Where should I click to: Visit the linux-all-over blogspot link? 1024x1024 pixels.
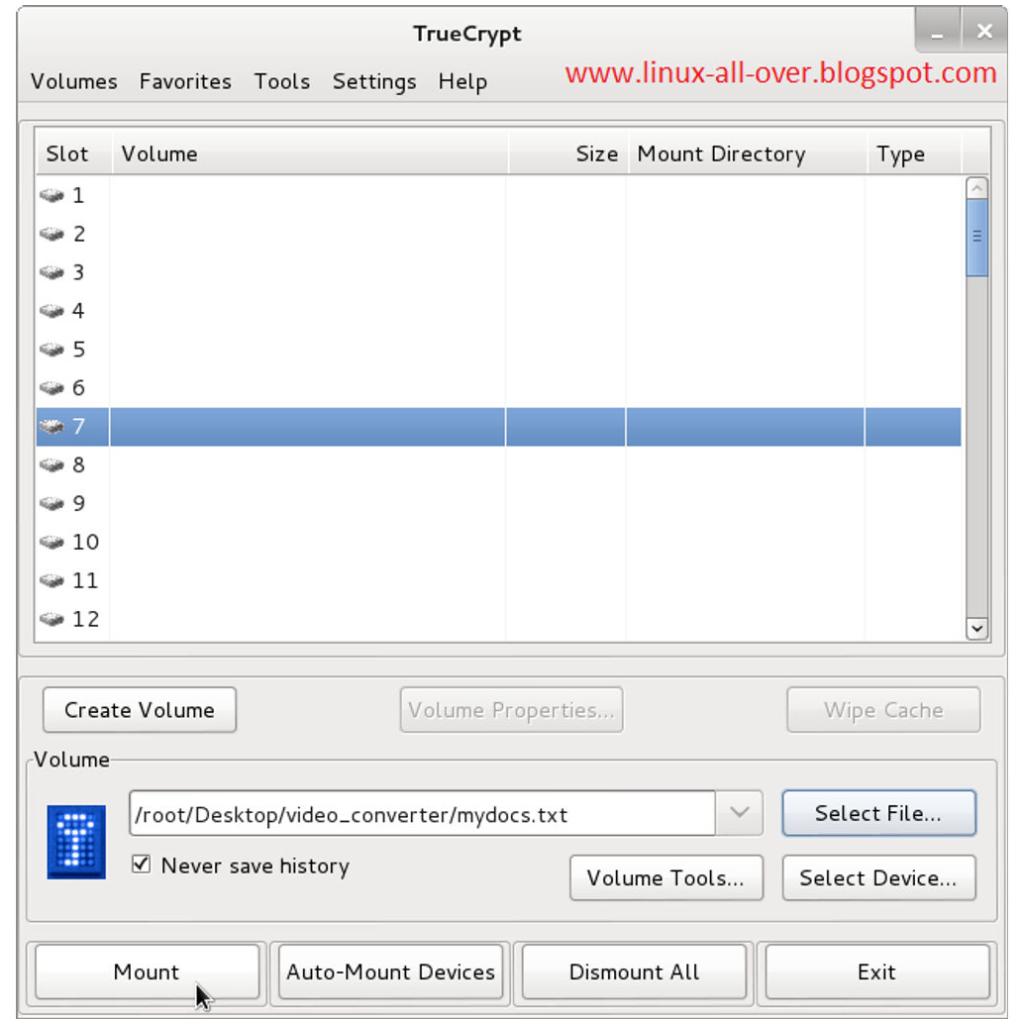779,71
